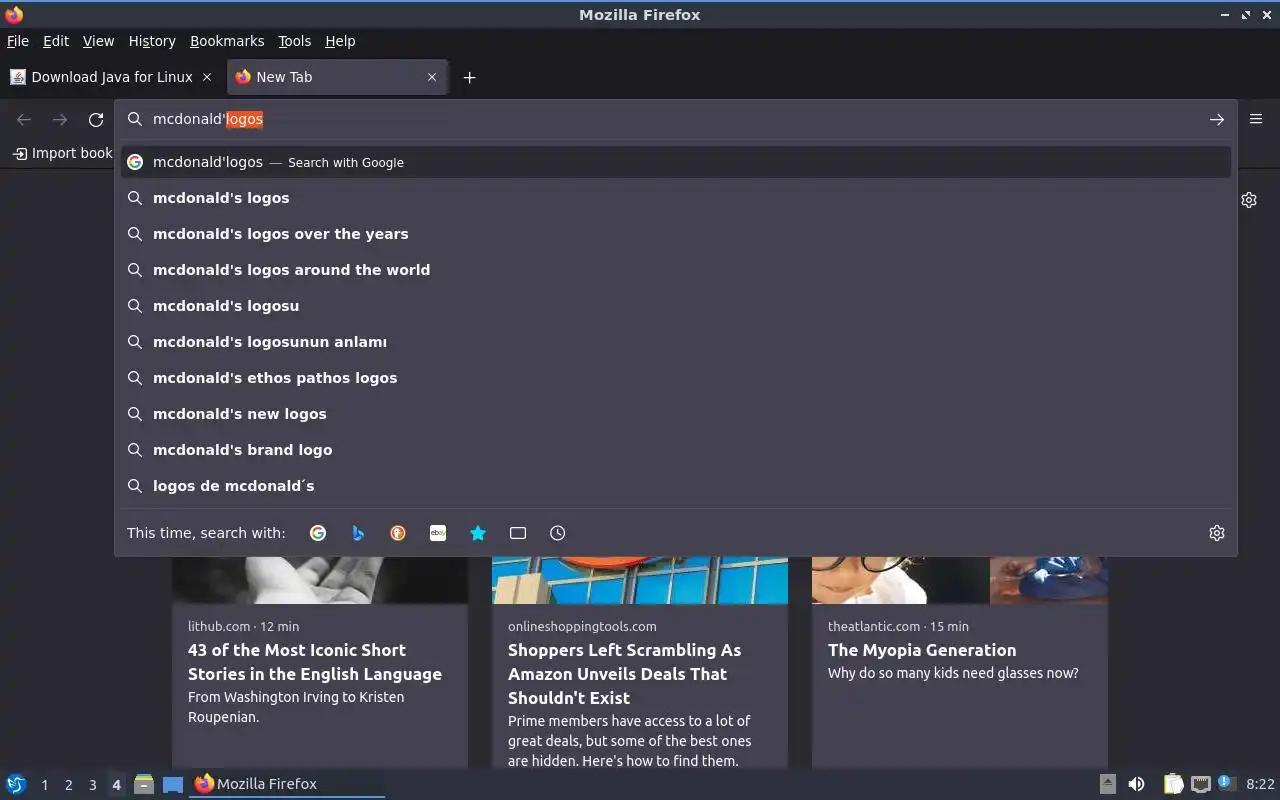The image size is (1280, 800).
Task: Choose suggestion "mcdonald's brand logo"
Action: (675, 450)
